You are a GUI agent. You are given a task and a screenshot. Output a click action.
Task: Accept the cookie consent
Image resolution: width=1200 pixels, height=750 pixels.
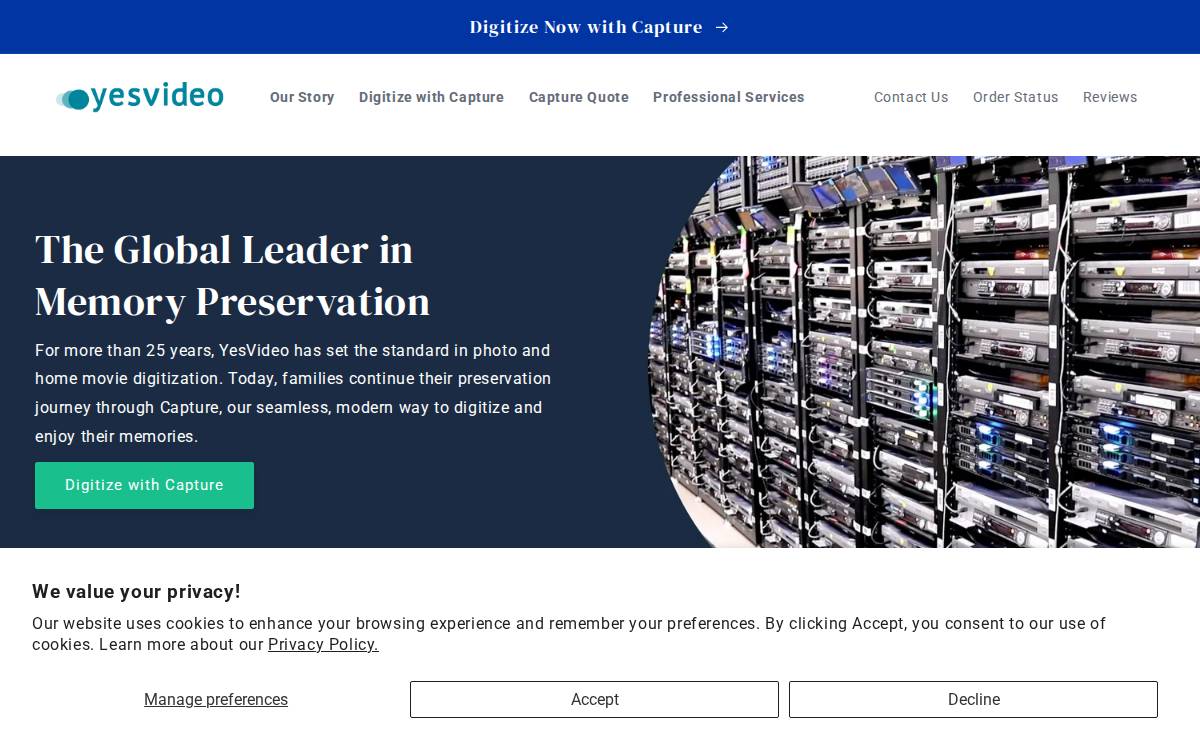coord(594,700)
